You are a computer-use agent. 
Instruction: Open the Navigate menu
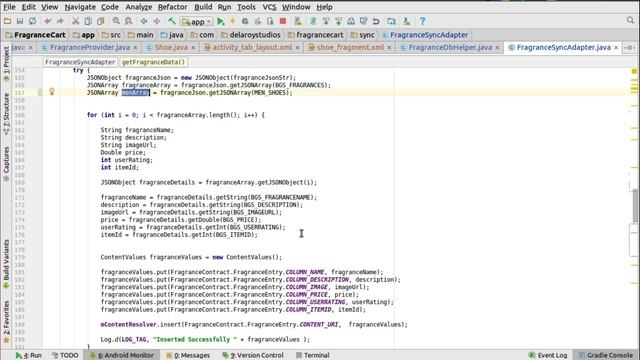click(80, 7)
